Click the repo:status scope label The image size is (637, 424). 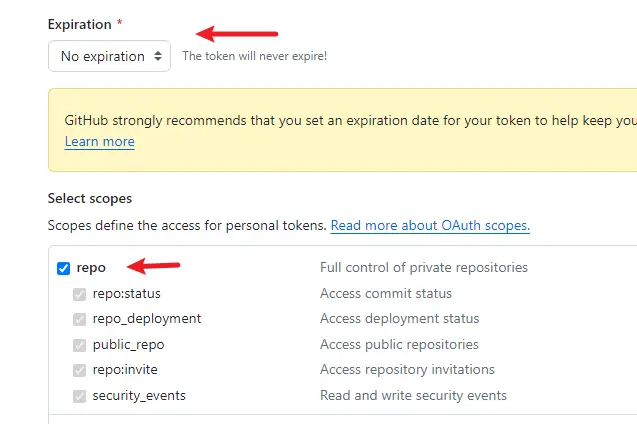tap(126, 294)
